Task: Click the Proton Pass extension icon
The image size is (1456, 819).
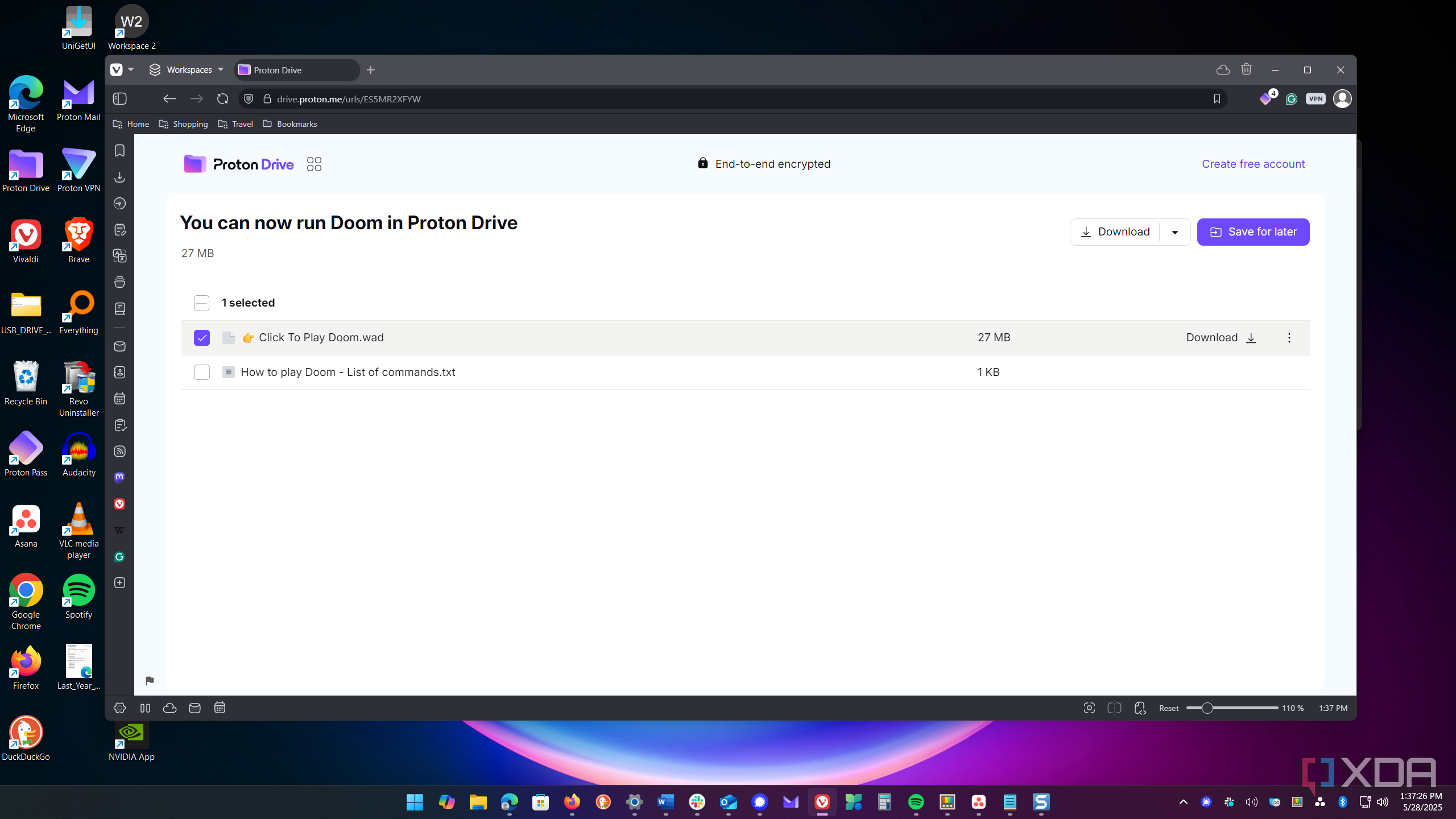Action: (x=1265, y=99)
